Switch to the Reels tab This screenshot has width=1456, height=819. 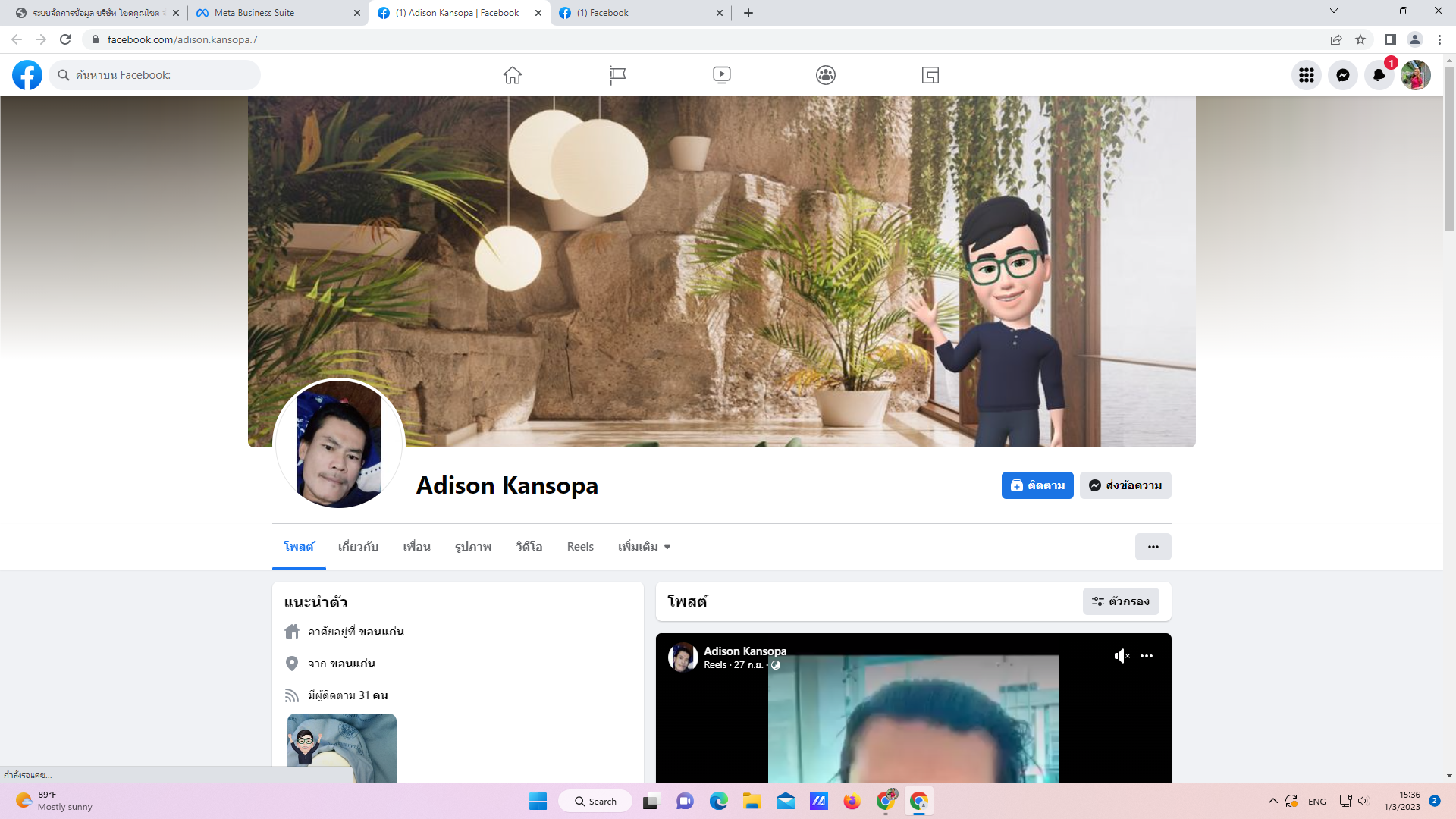(580, 547)
